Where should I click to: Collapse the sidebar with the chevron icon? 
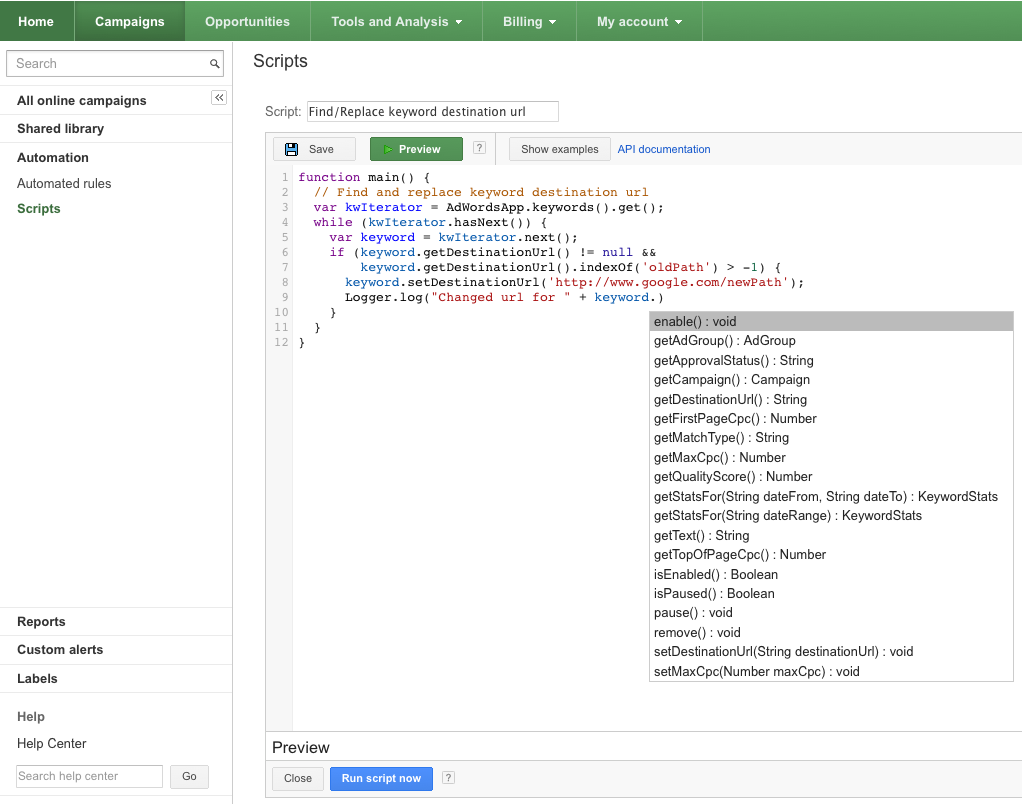(219, 98)
